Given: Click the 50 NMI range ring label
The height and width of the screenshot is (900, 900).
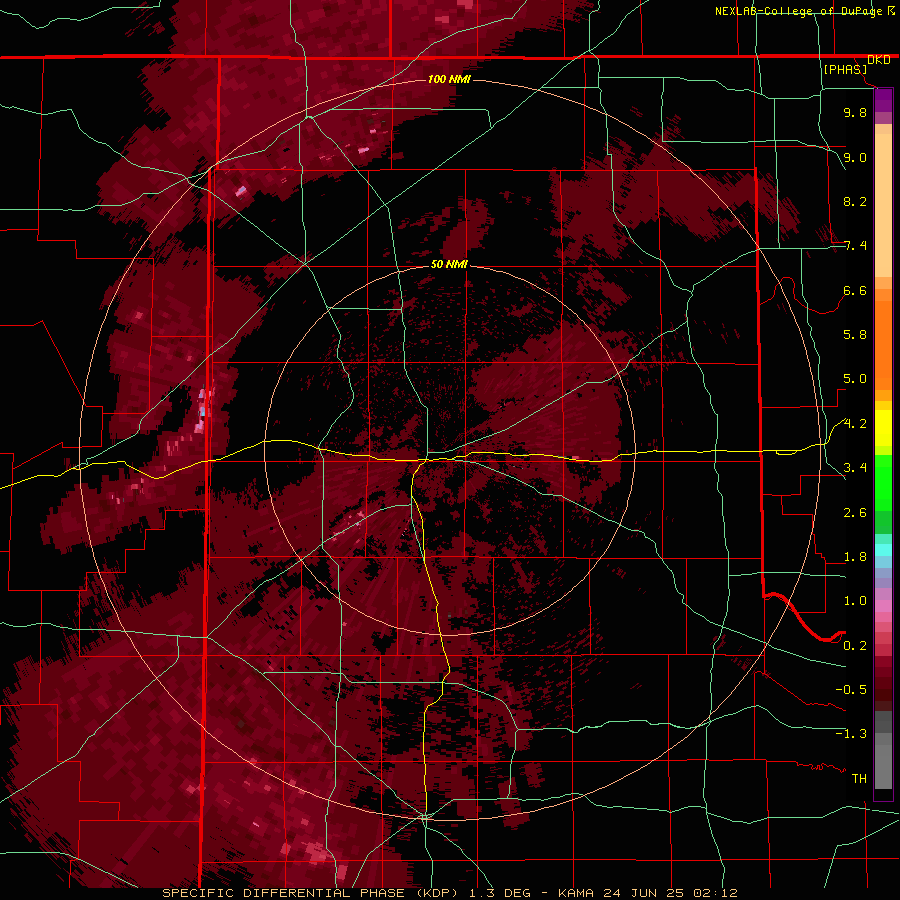Looking at the screenshot, I should click(x=449, y=264).
